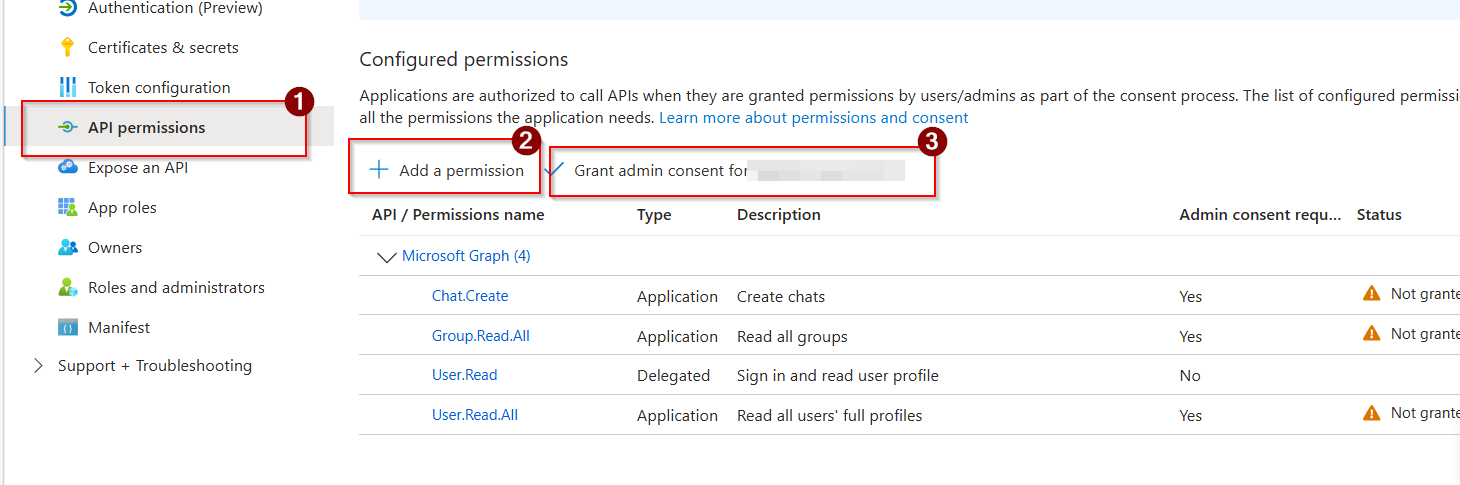This screenshot has height=485, width=1460.
Task: Click the Roles and administrators icon
Action: point(67,287)
